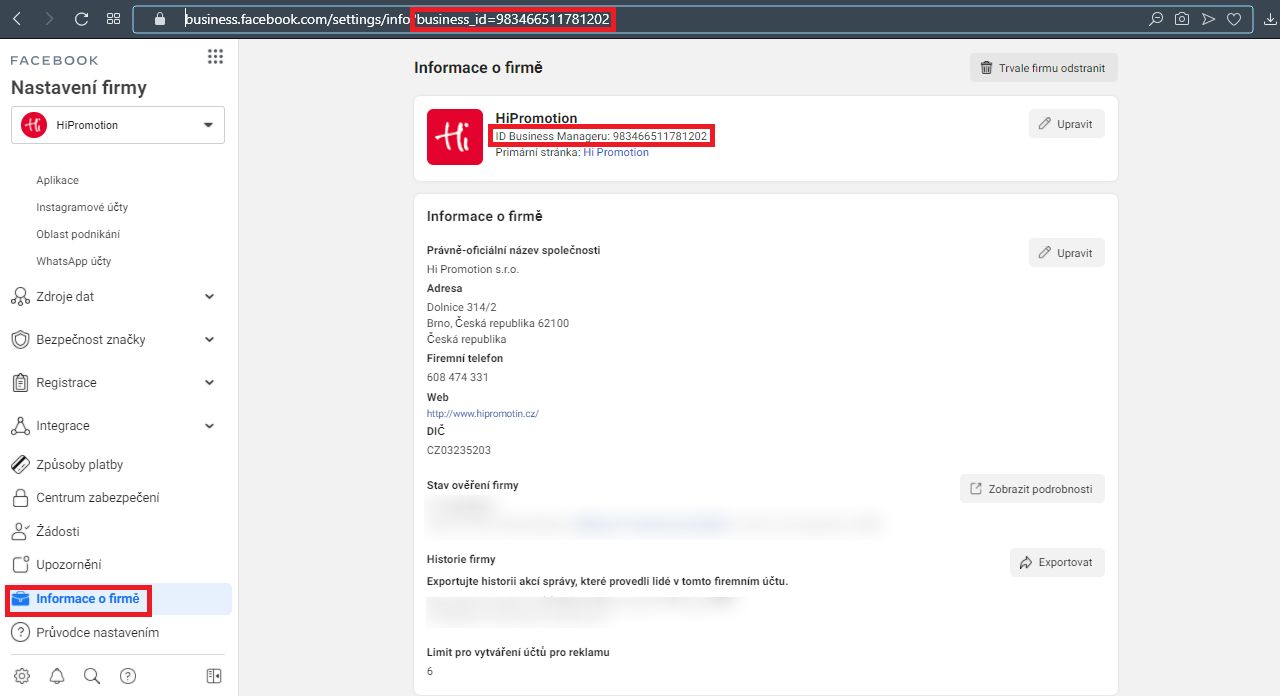The width and height of the screenshot is (1280, 696).
Task: Open browser downloads icon
Action: pos(1270,19)
